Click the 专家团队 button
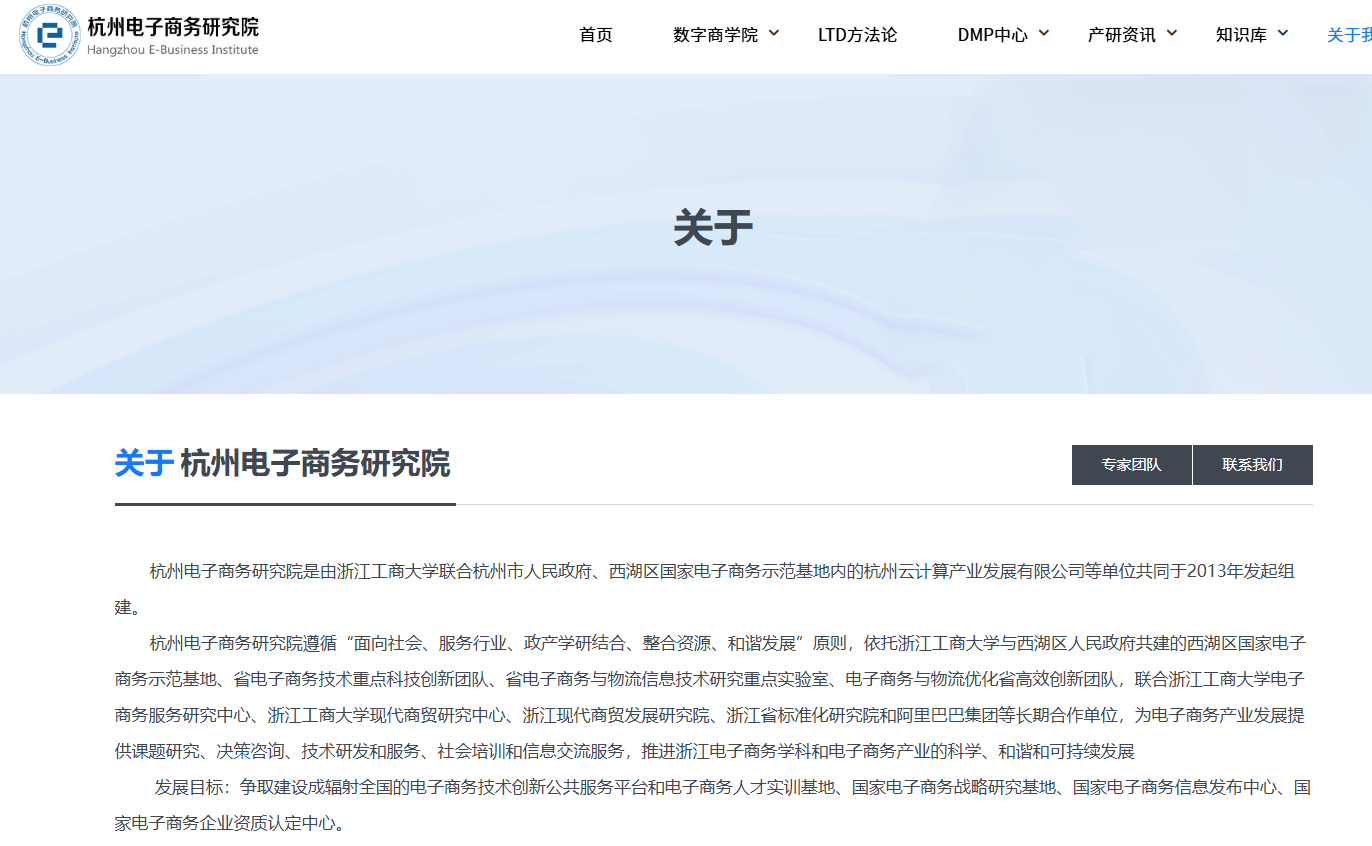 point(1132,465)
